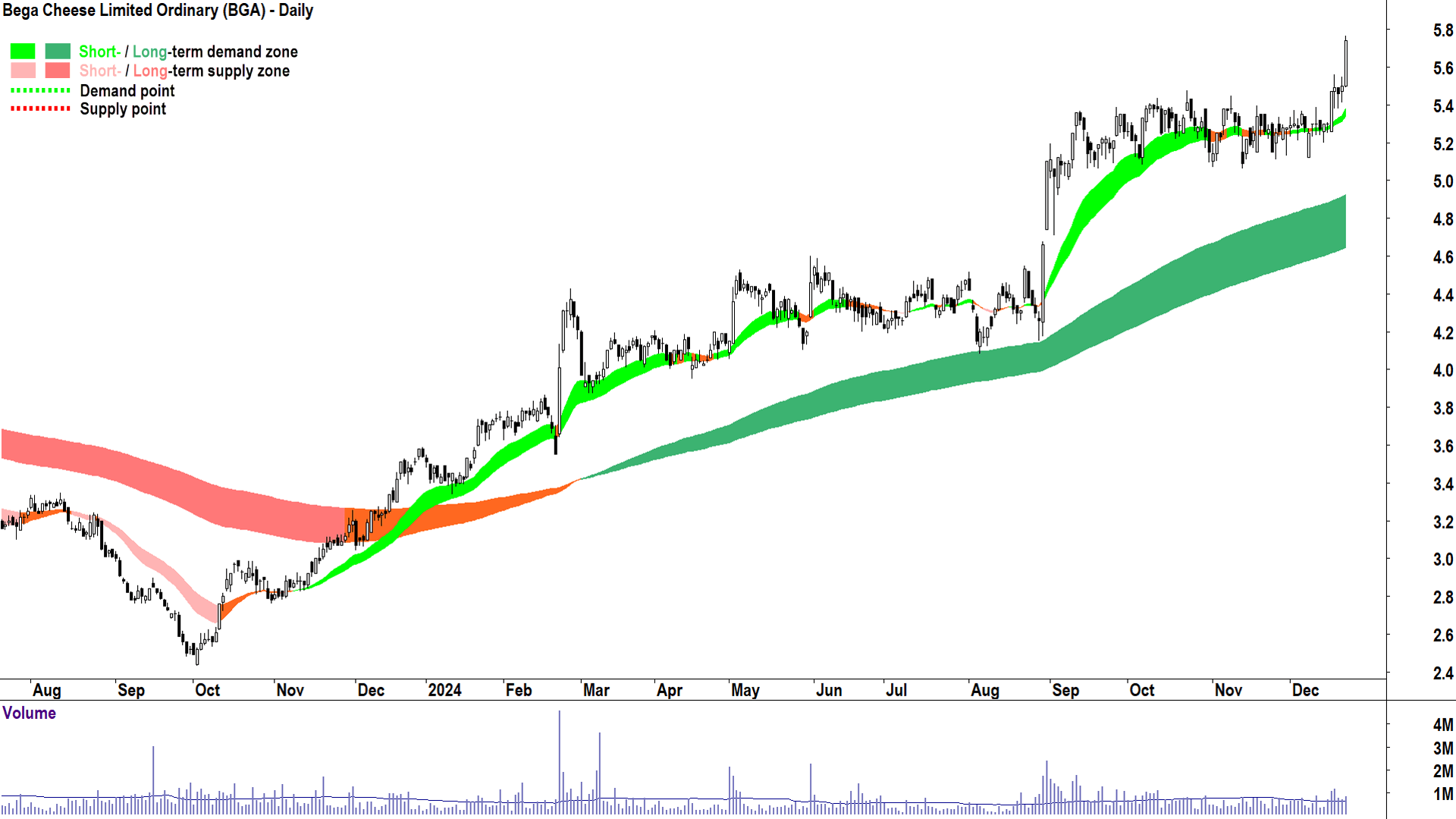Click the 3.2 price axis label

pyautogui.click(x=1443, y=522)
